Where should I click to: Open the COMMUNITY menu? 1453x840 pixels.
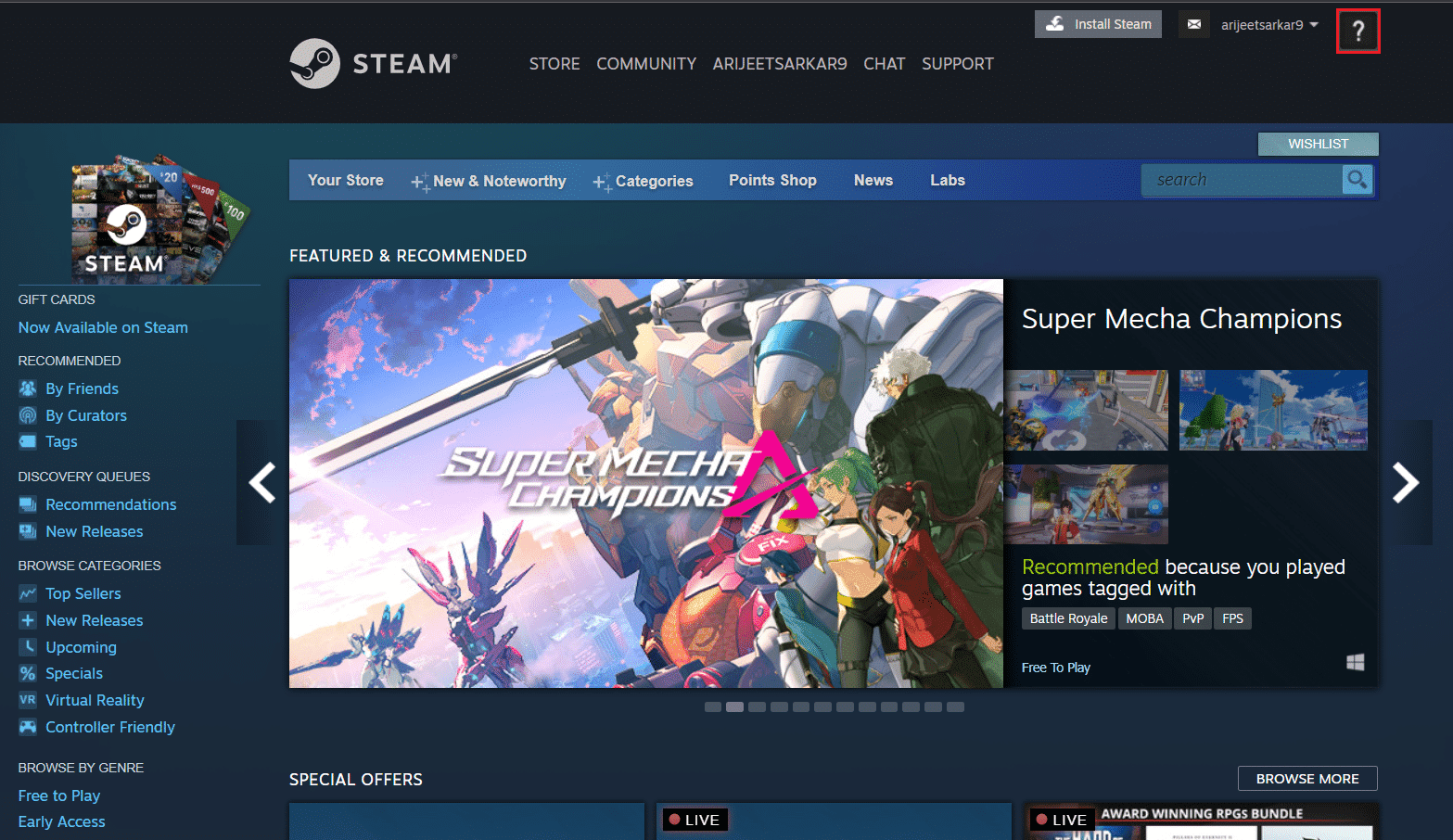point(645,63)
